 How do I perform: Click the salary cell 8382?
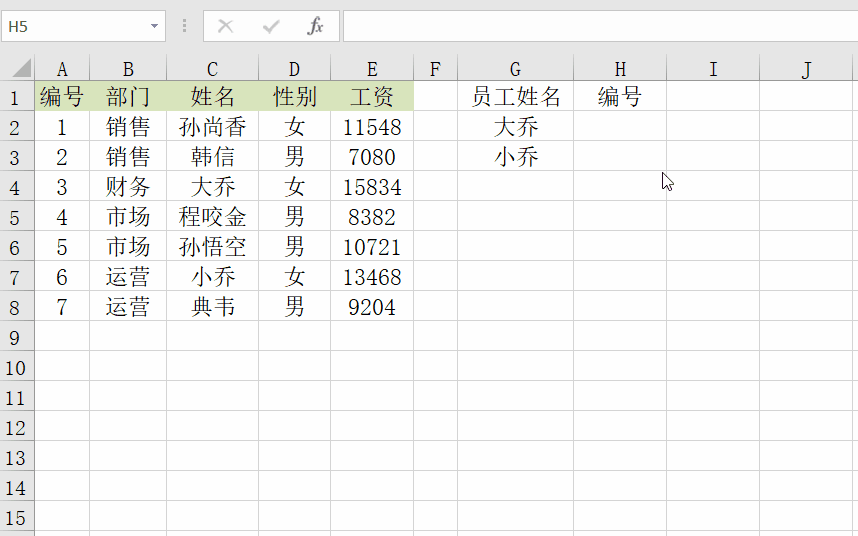tap(372, 217)
